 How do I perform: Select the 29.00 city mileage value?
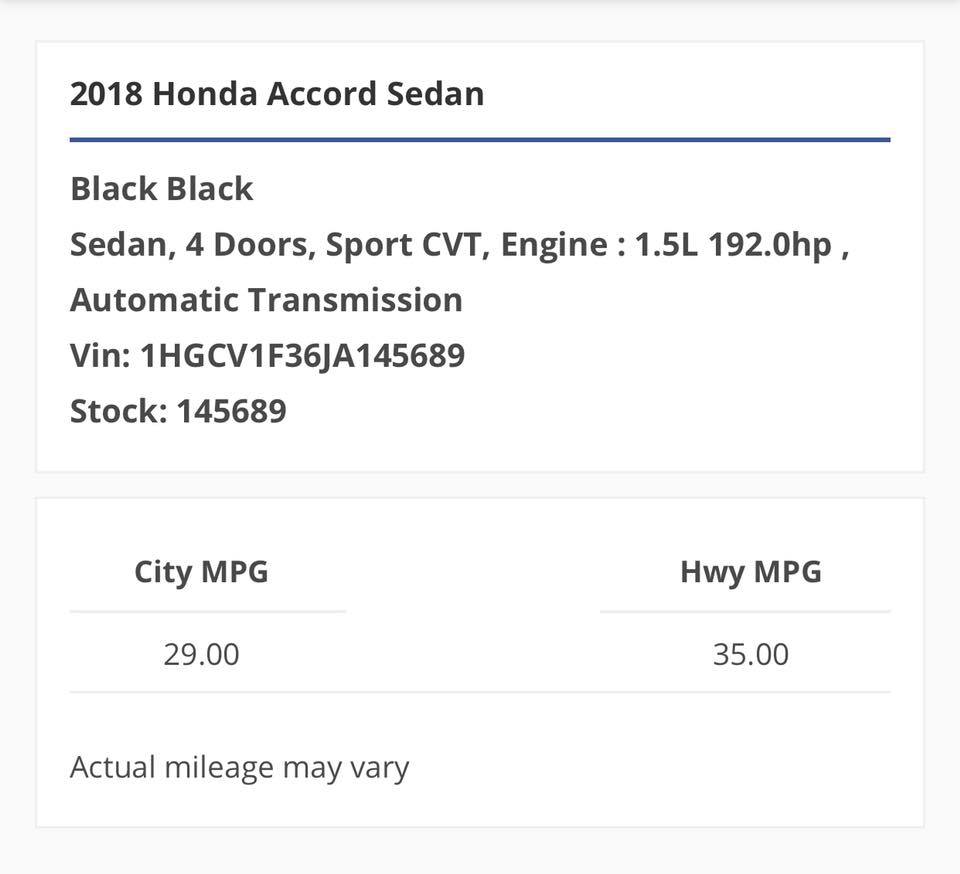pos(201,655)
